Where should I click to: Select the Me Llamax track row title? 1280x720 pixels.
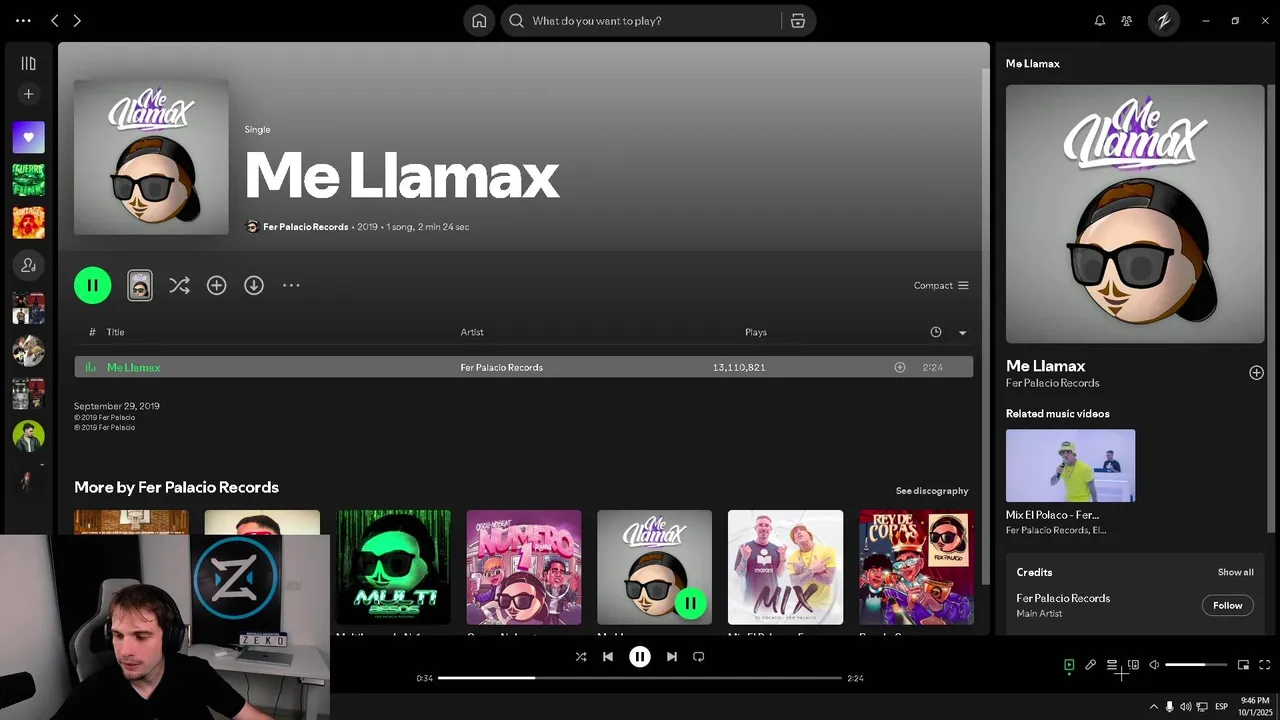134,367
